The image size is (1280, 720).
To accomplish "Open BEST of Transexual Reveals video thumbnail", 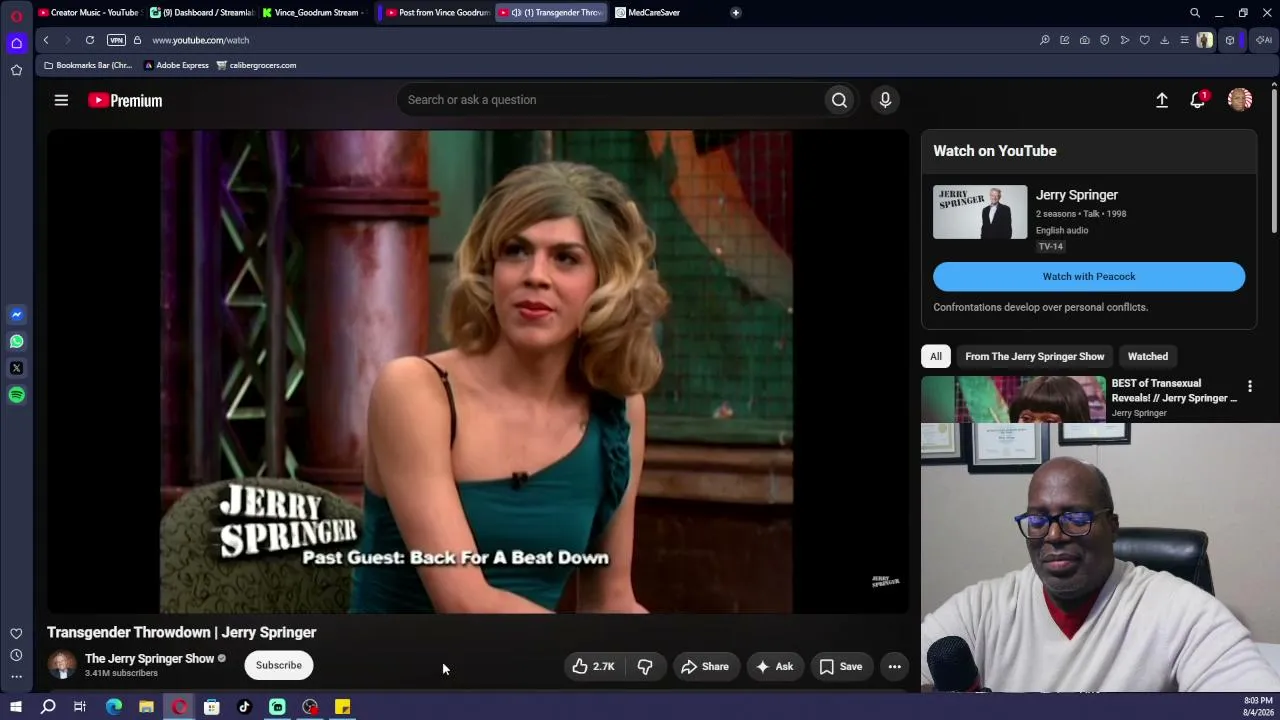I will (x=1013, y=399).
